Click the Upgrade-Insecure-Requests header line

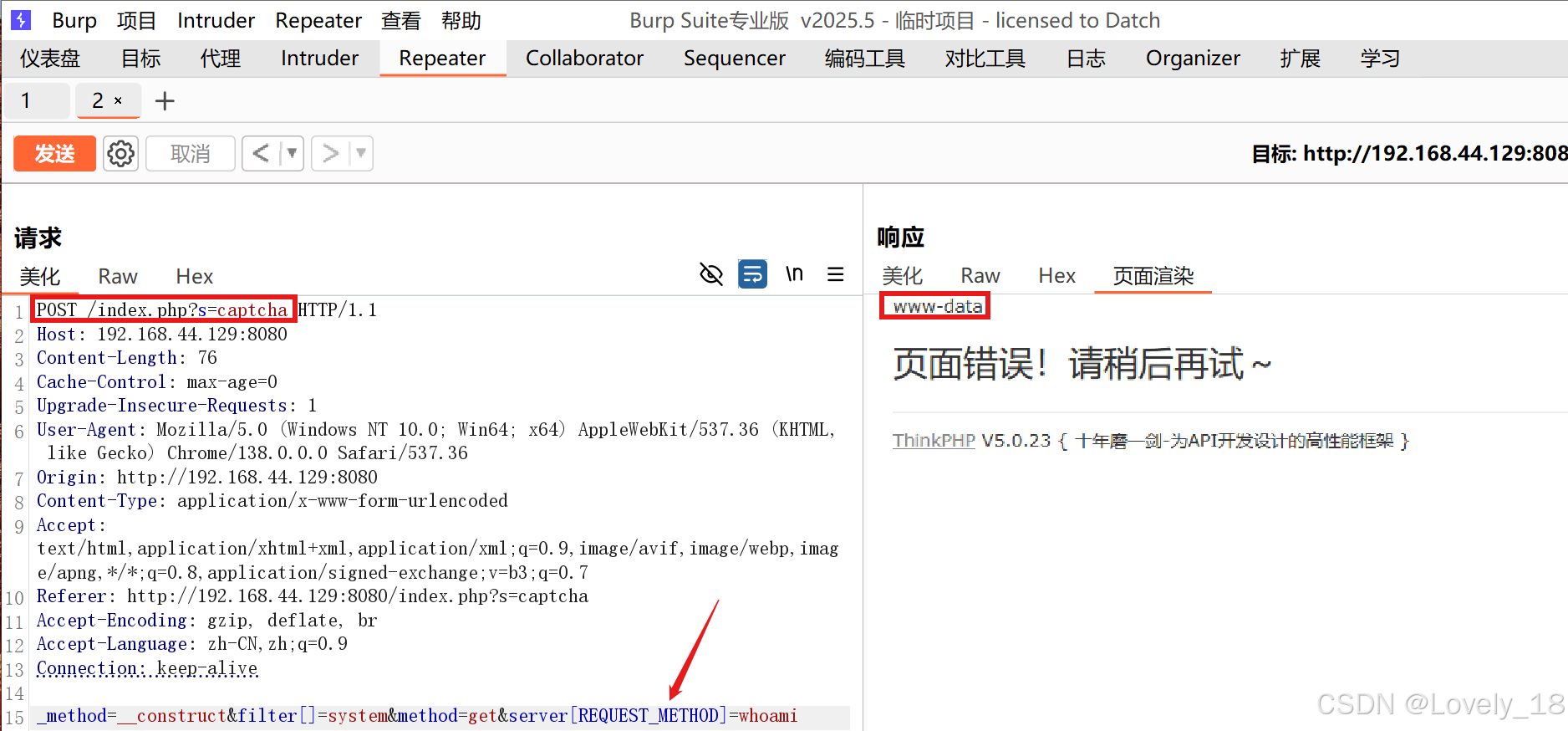tap(177, 405)
